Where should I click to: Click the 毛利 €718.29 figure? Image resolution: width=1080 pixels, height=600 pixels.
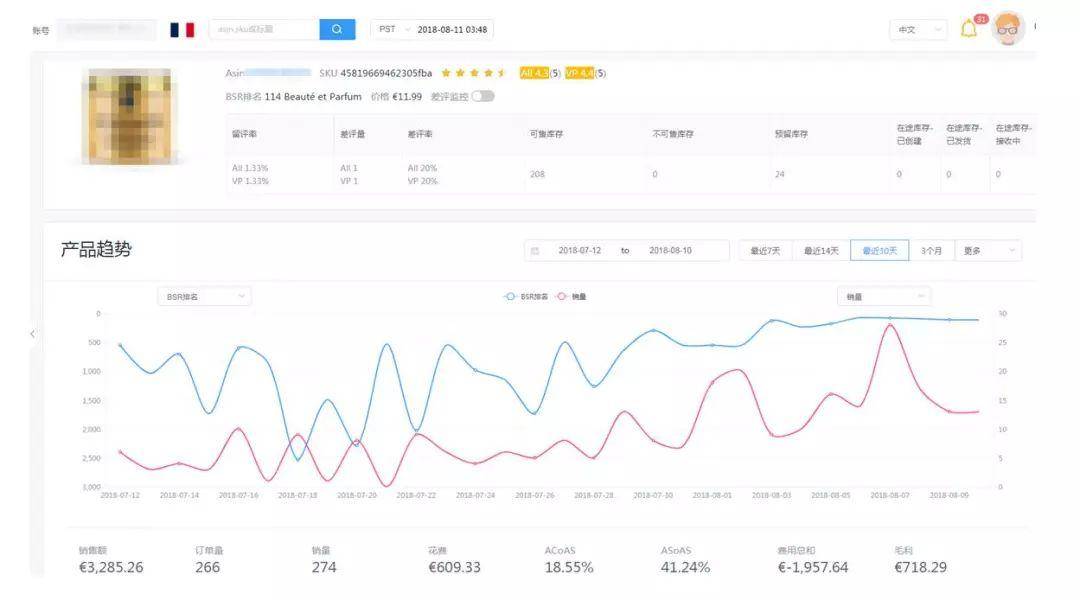(x=921, y=568)
